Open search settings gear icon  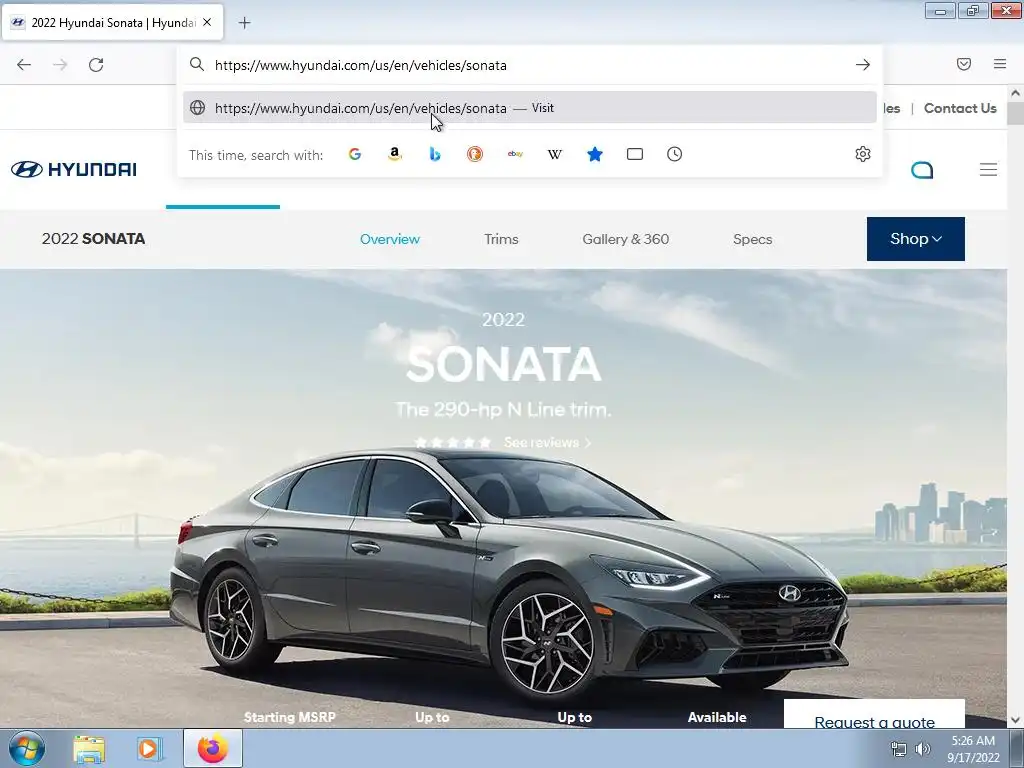[x=863, y=154]
